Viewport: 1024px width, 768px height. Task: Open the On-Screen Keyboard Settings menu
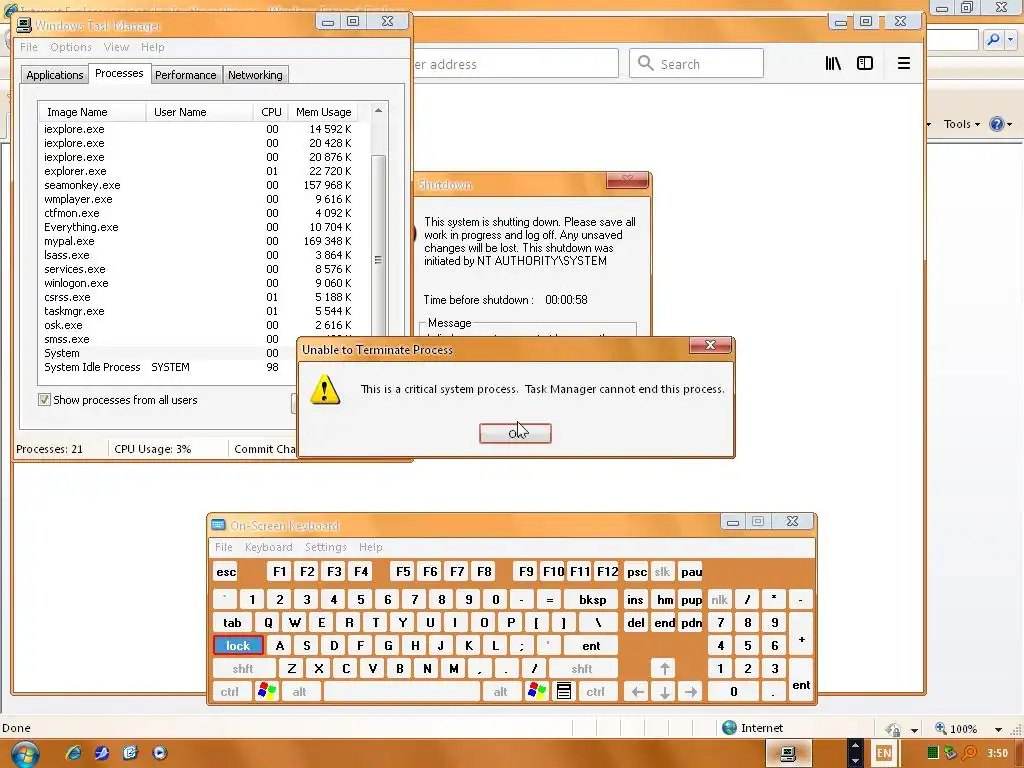click(x=325, y=547)
